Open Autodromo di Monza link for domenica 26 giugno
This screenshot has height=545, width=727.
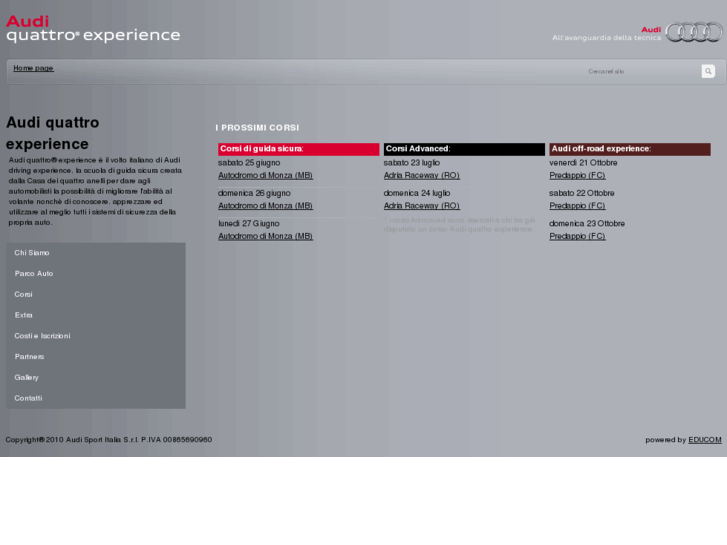coord(265,205)
